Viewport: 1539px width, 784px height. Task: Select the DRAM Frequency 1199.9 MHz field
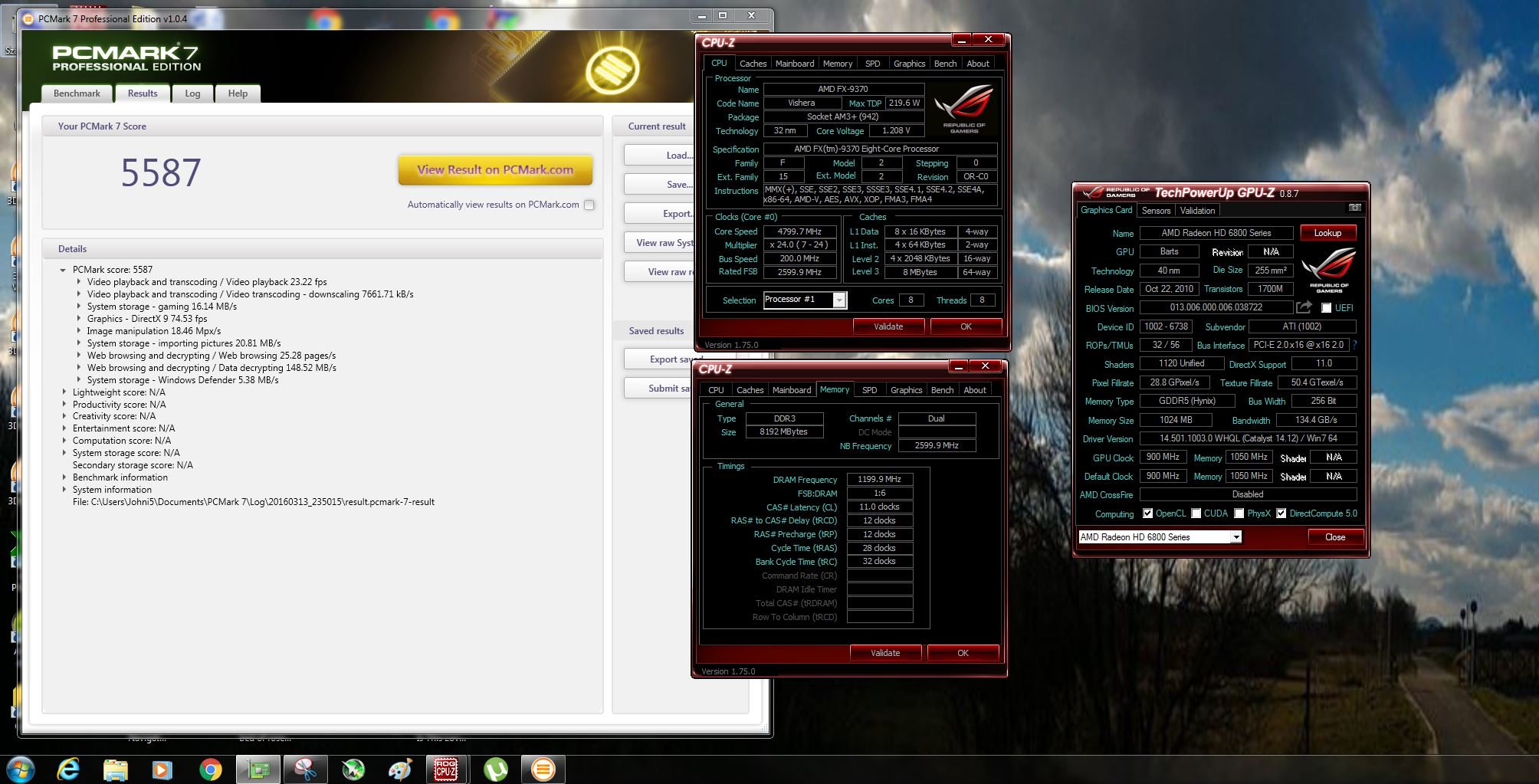coord(879,479)
